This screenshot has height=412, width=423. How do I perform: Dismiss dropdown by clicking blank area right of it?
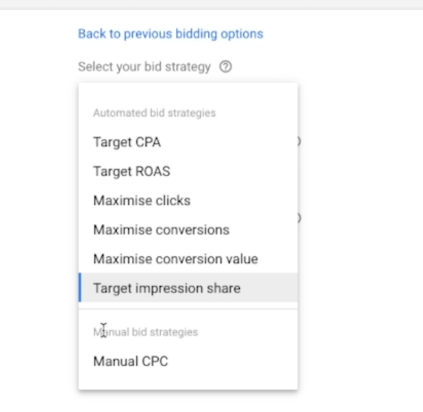[360, 233]
